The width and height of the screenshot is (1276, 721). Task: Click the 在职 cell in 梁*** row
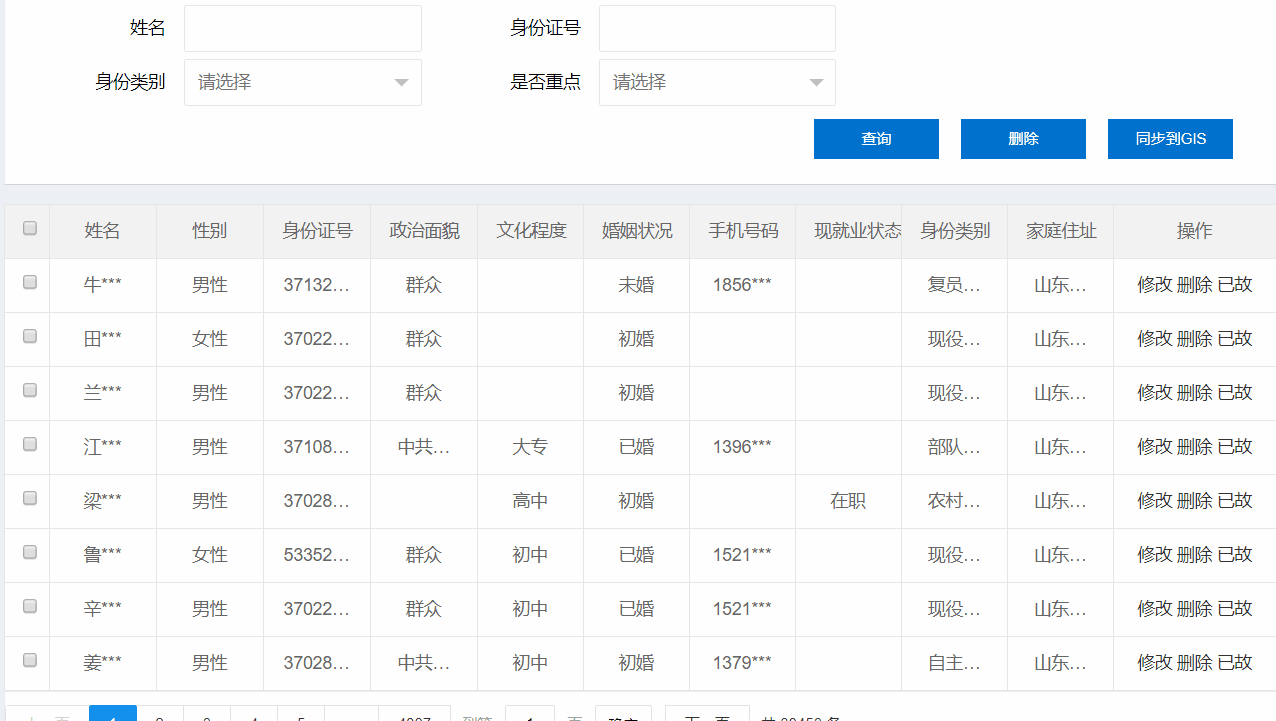848,501
